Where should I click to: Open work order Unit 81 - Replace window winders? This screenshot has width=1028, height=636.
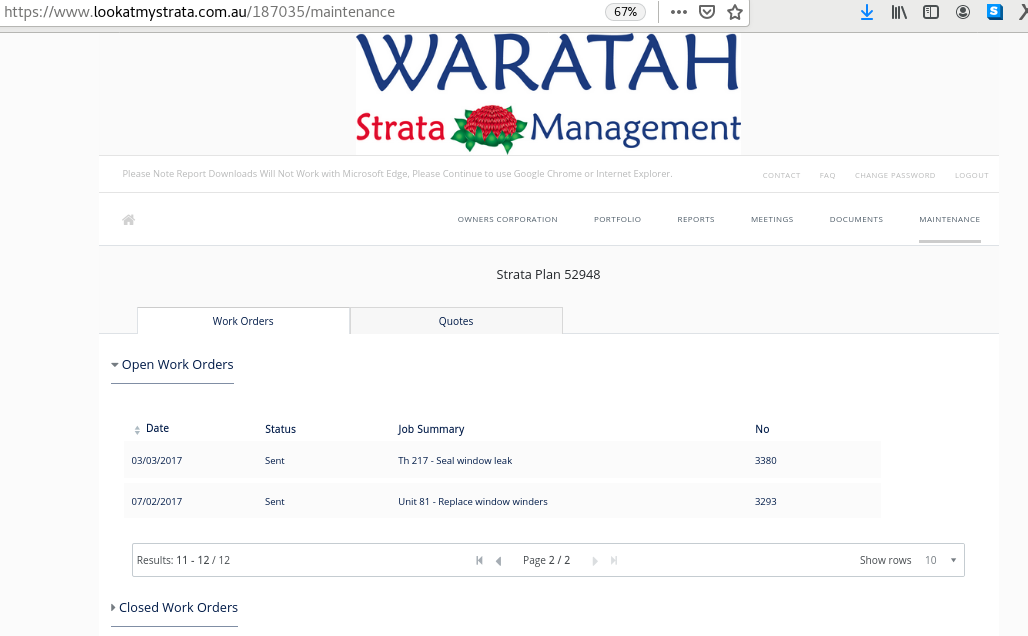(x=473, y=502)
